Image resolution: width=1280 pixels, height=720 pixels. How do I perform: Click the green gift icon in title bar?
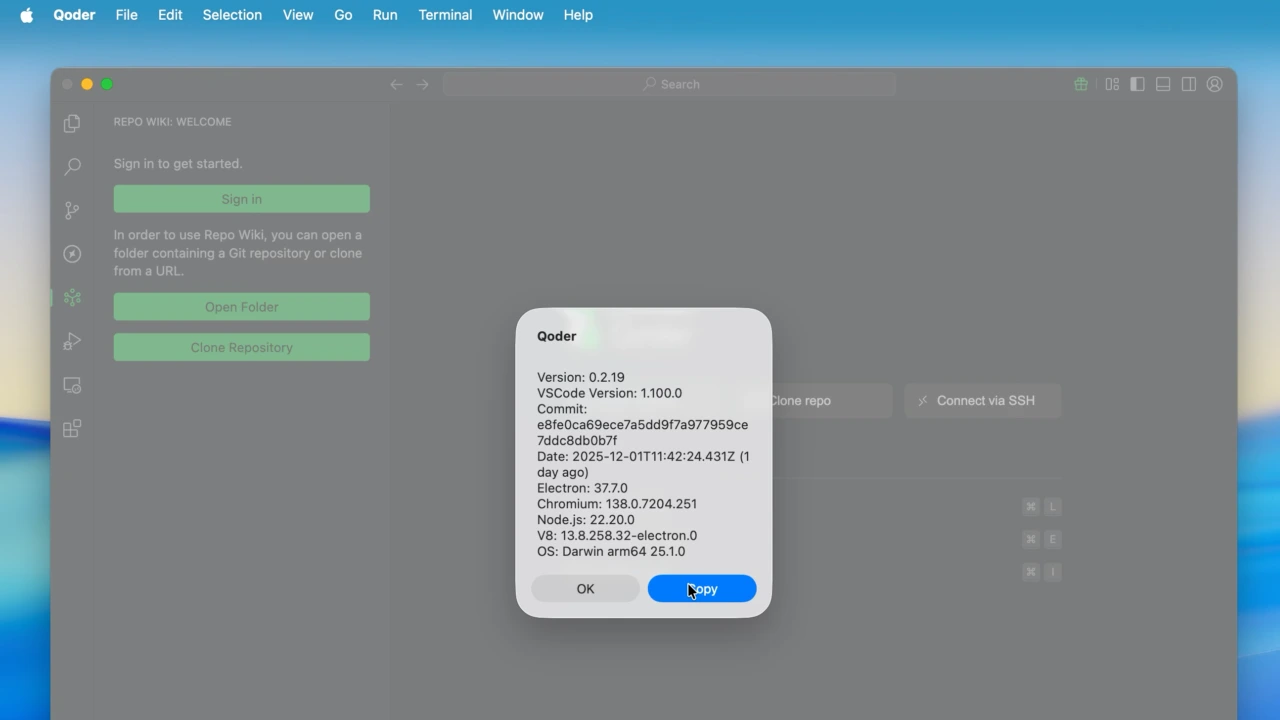click(x=1081, y=85)
